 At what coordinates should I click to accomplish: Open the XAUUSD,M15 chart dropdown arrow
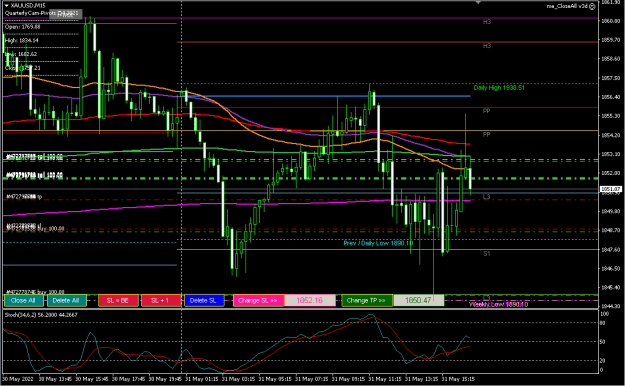6,6
